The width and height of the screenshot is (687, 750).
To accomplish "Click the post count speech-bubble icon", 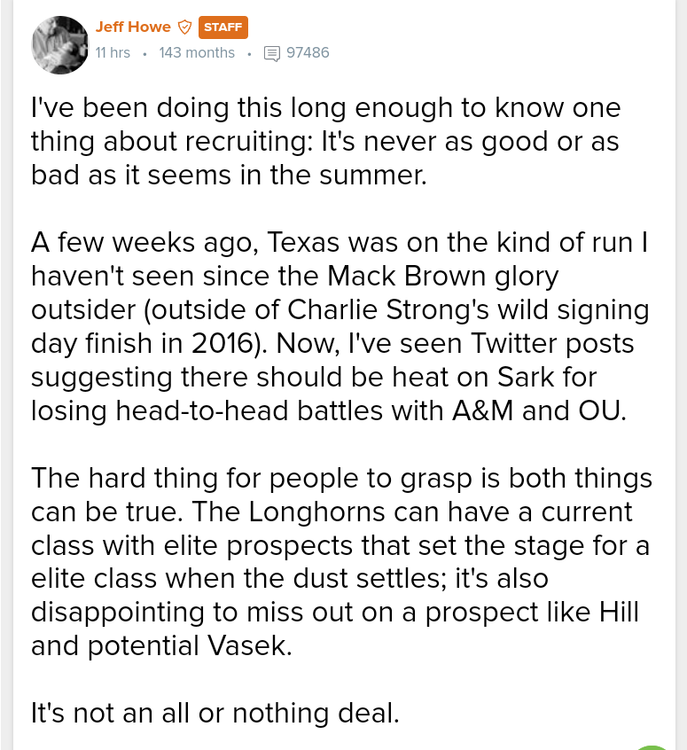I will (271, 54).
